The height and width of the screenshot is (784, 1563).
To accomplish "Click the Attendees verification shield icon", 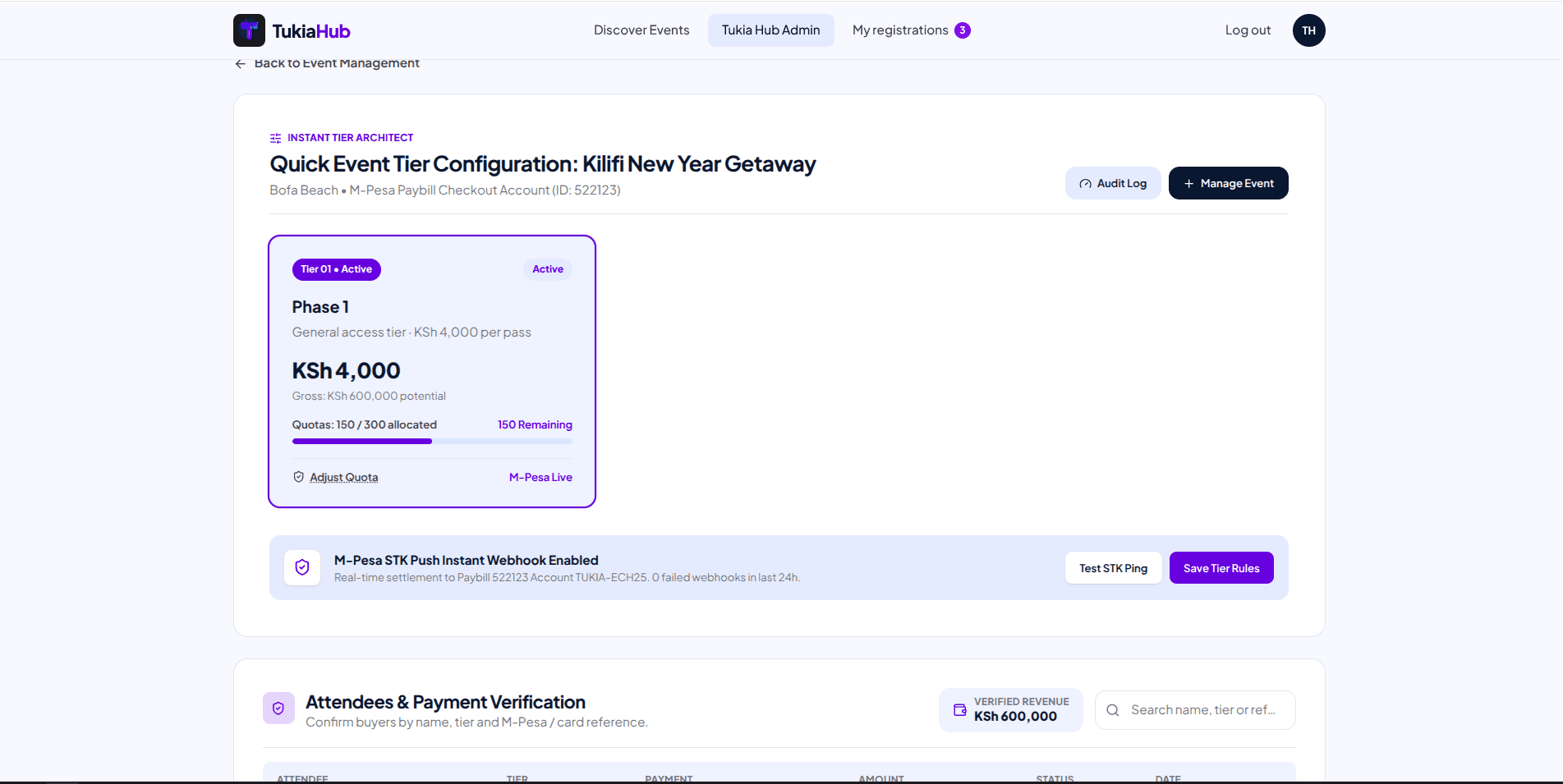I will (278, 708).
